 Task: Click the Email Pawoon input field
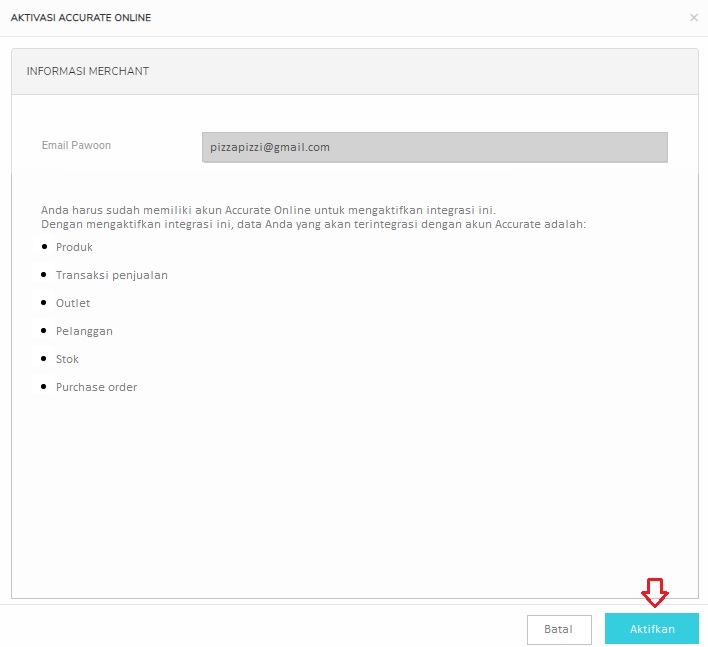(x=434, y=147)
